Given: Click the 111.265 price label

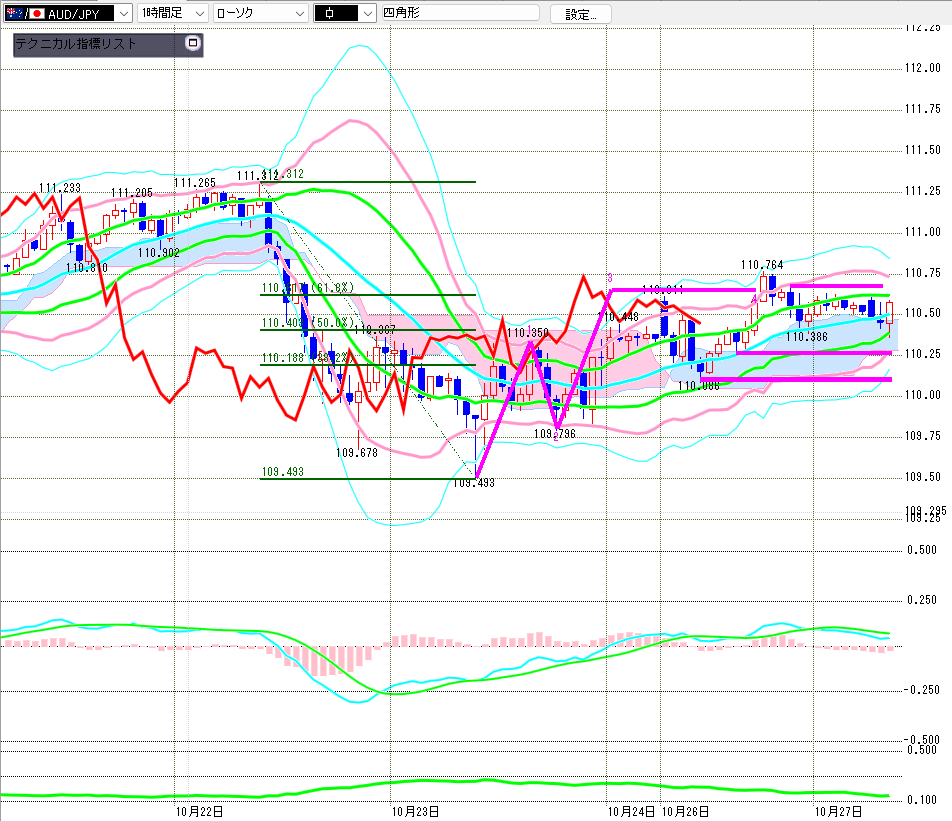Looking at the screenshot, I should (194, 183).
